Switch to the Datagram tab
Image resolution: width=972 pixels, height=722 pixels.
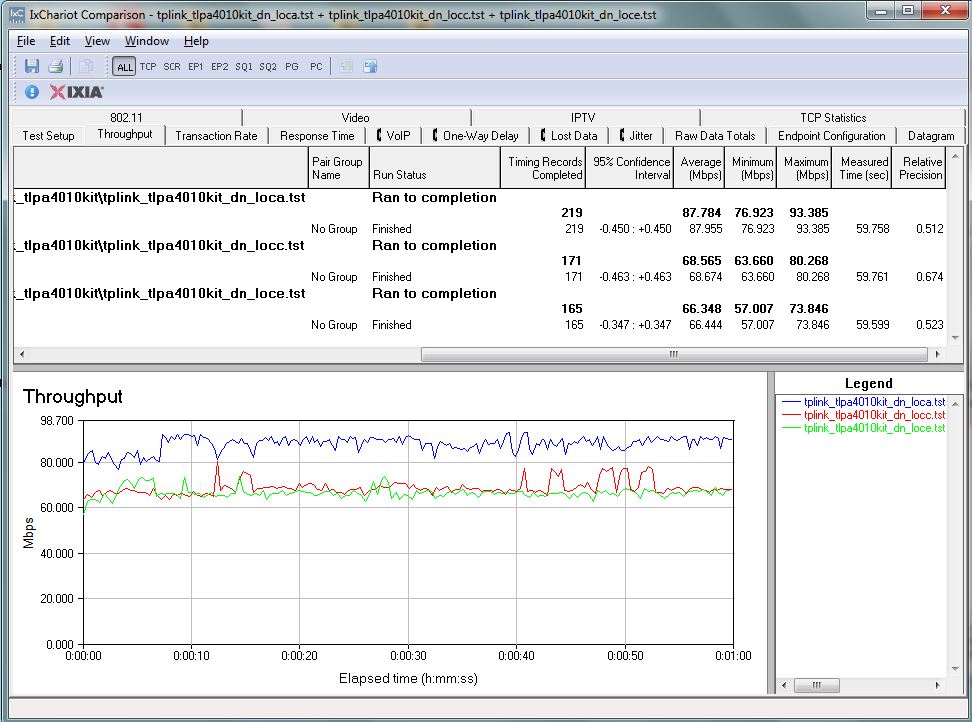tap(931, 136)
